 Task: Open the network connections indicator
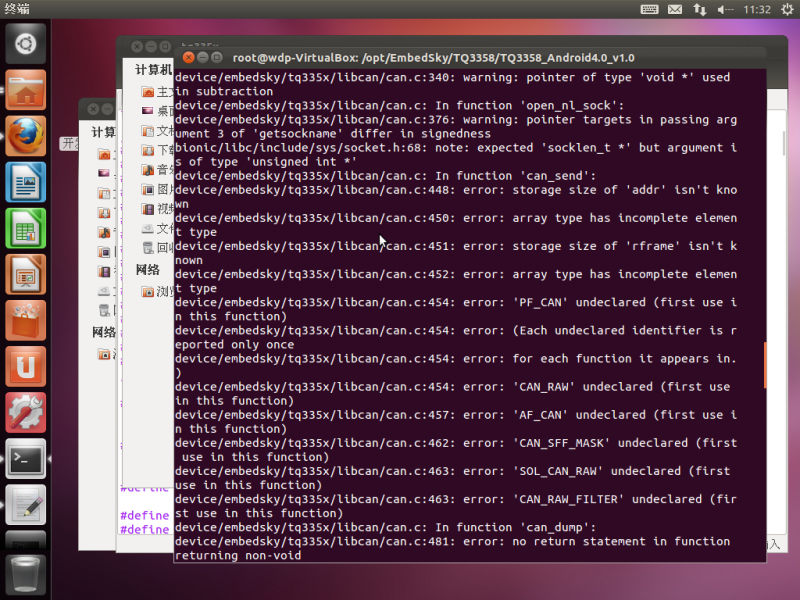700,9
